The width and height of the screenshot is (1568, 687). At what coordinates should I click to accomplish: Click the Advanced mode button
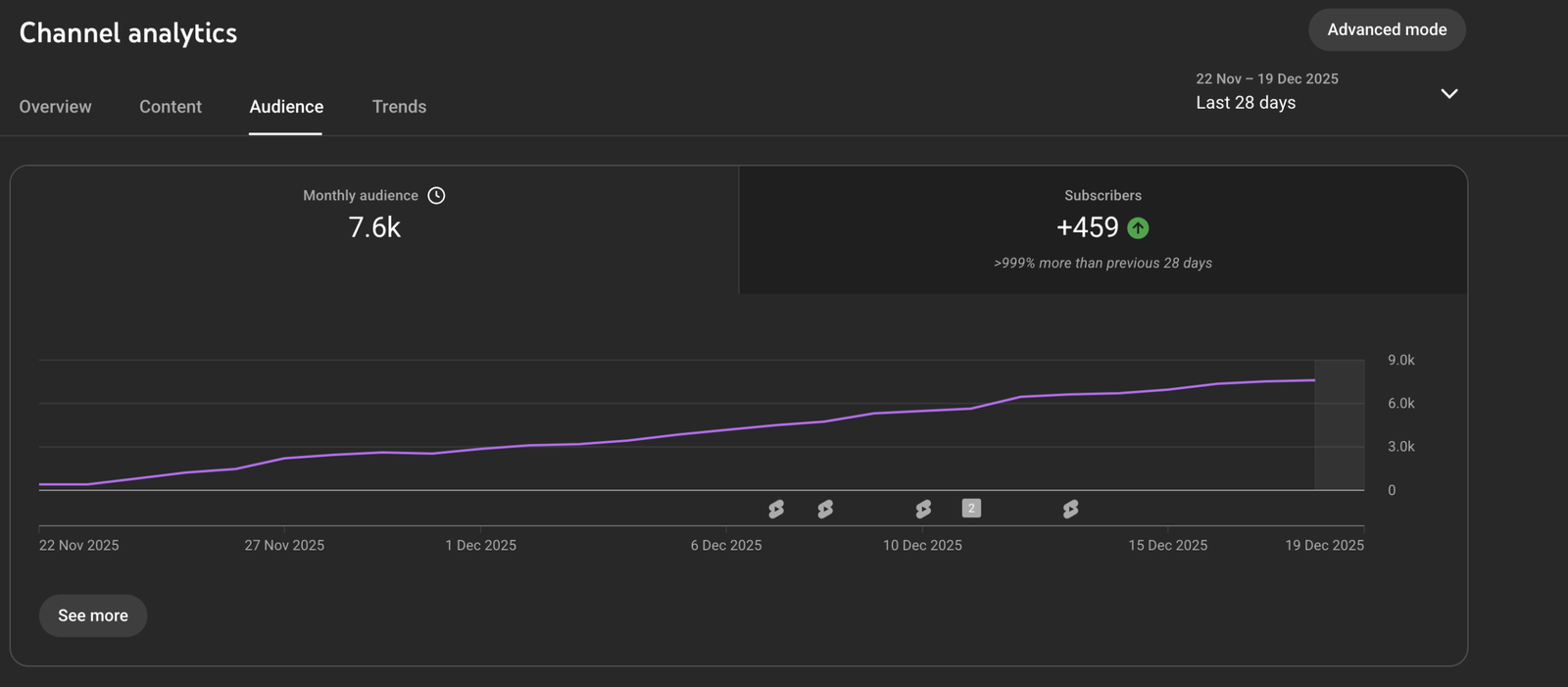pos(1387,29)
